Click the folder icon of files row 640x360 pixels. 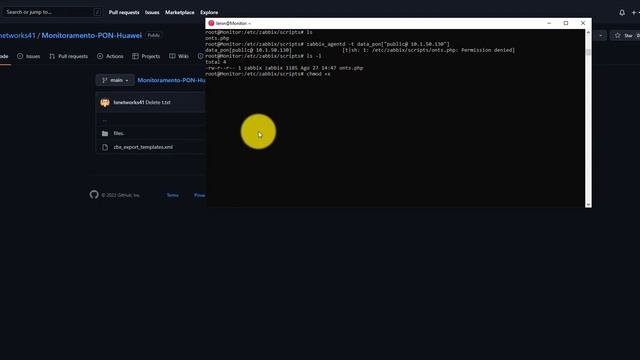pyautogui.click(x=105, y=133)
